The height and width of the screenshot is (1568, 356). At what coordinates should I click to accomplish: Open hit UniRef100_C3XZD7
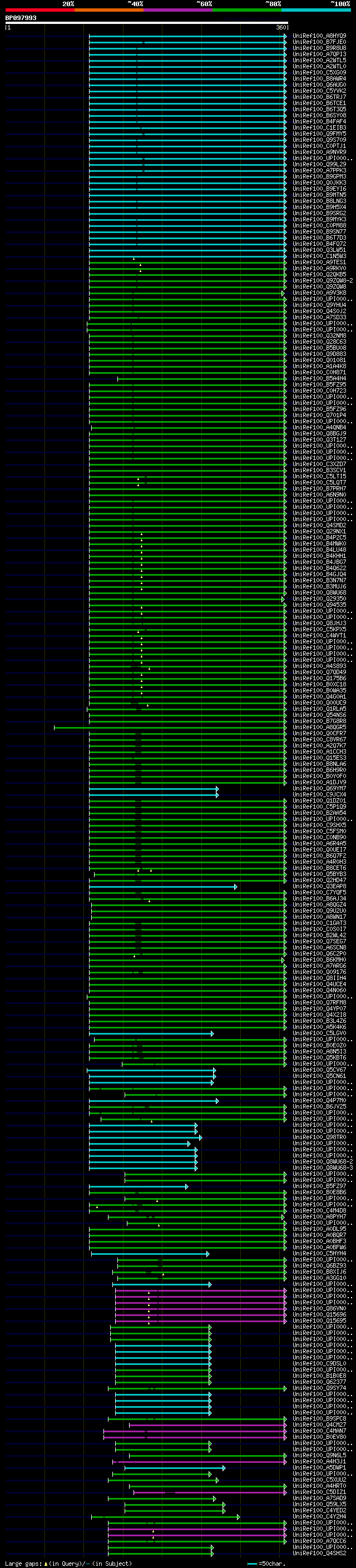pos(319,464)
